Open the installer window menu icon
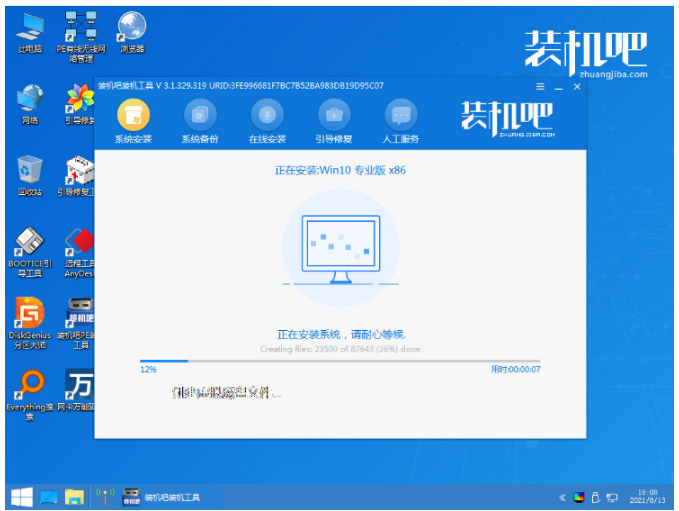The height and width of the screenshot is (511, 679). pos(542,87)
